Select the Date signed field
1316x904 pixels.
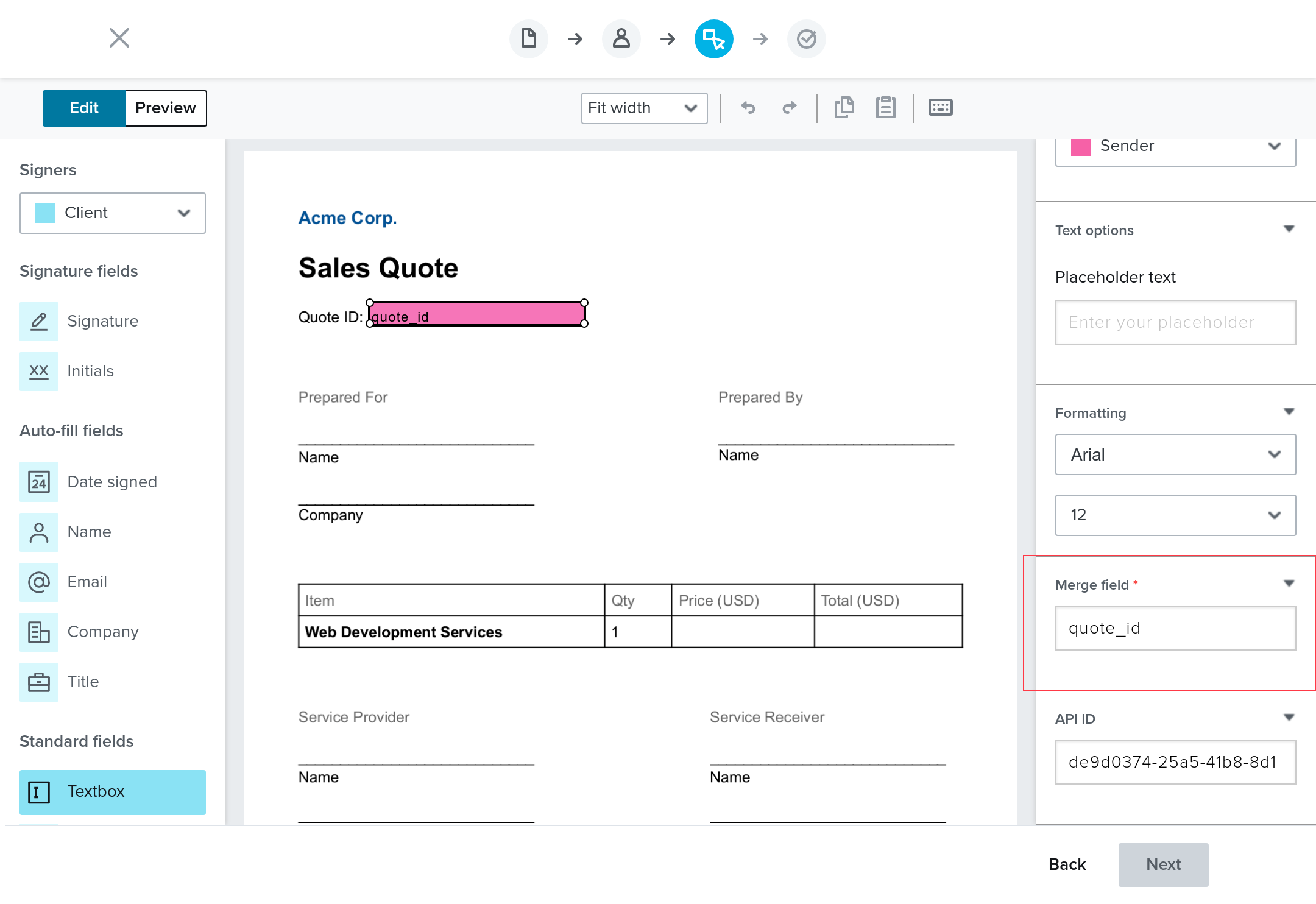point(111,482)
